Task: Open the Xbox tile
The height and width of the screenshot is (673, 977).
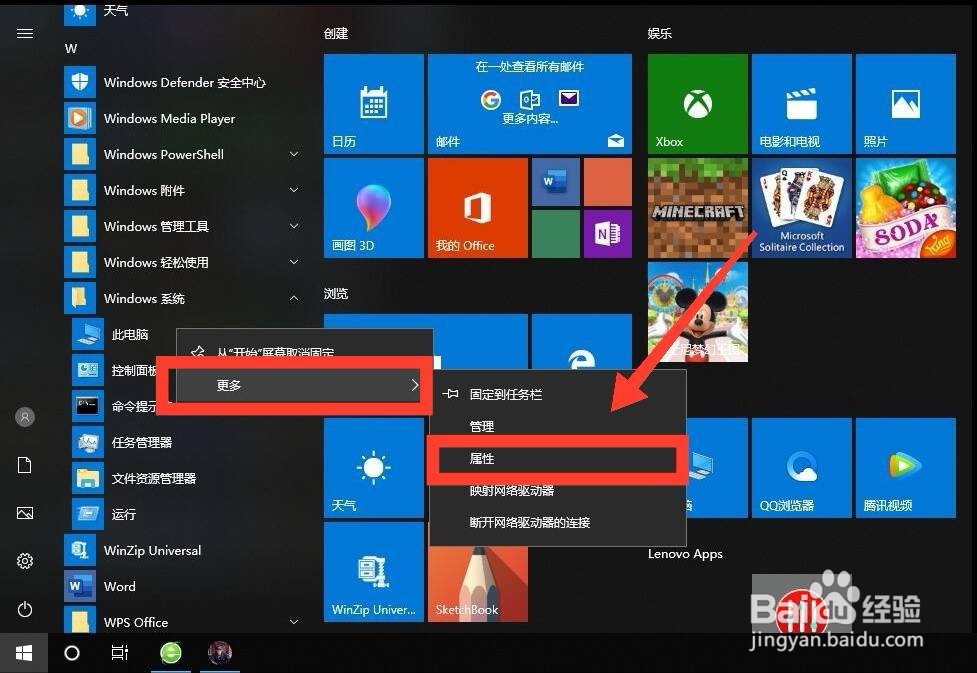Action: coord(698,103)
